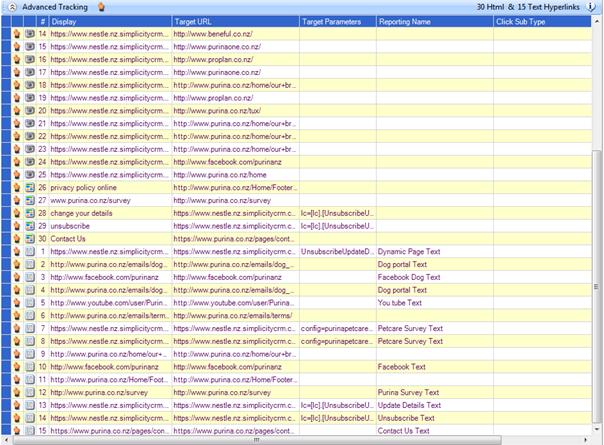Select 'Contact Us Text' reporting name cell

pyautogui.click(x=435, y=431)
